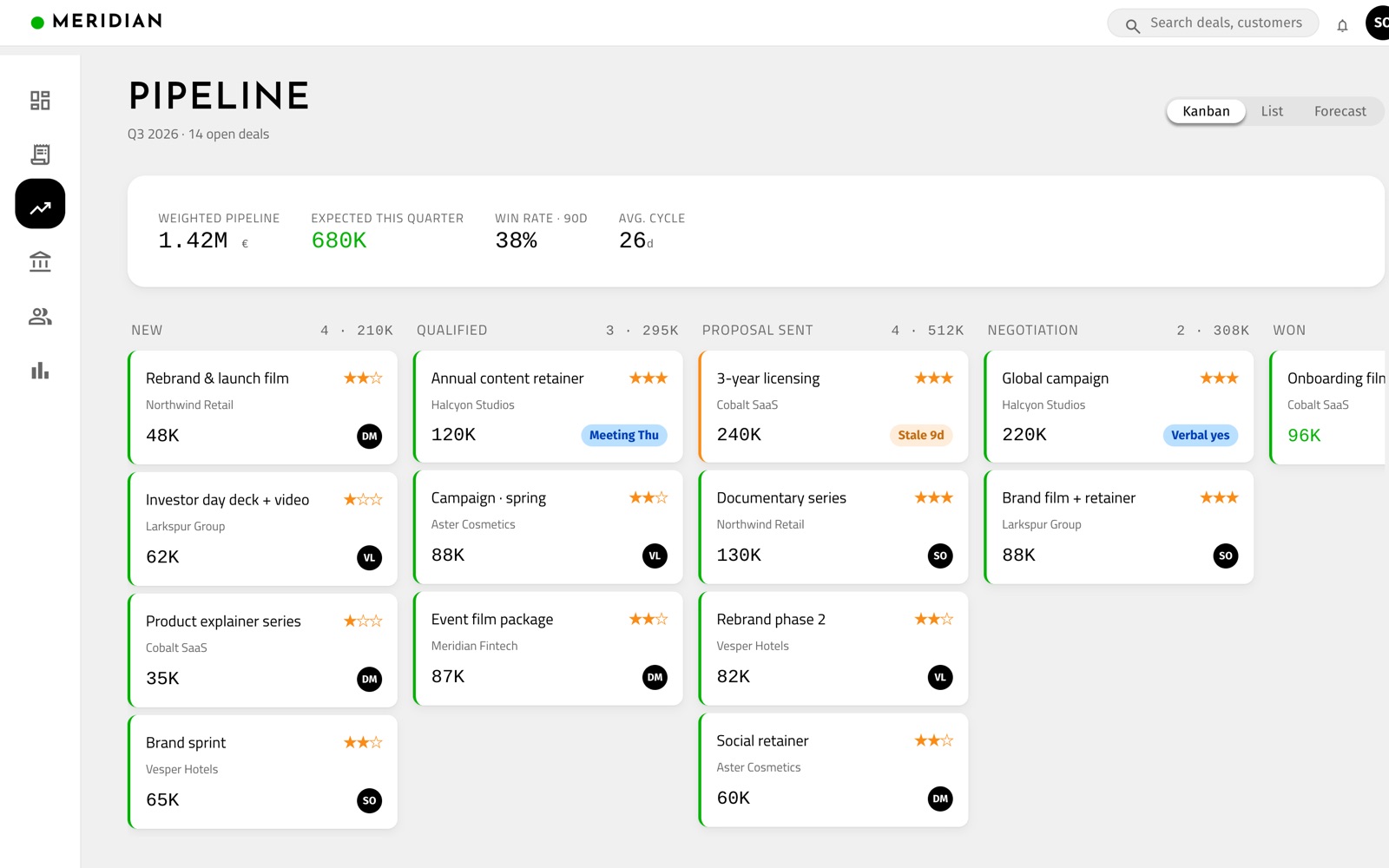Open the invoices receipt icon in sidebar

coord(40,155)
